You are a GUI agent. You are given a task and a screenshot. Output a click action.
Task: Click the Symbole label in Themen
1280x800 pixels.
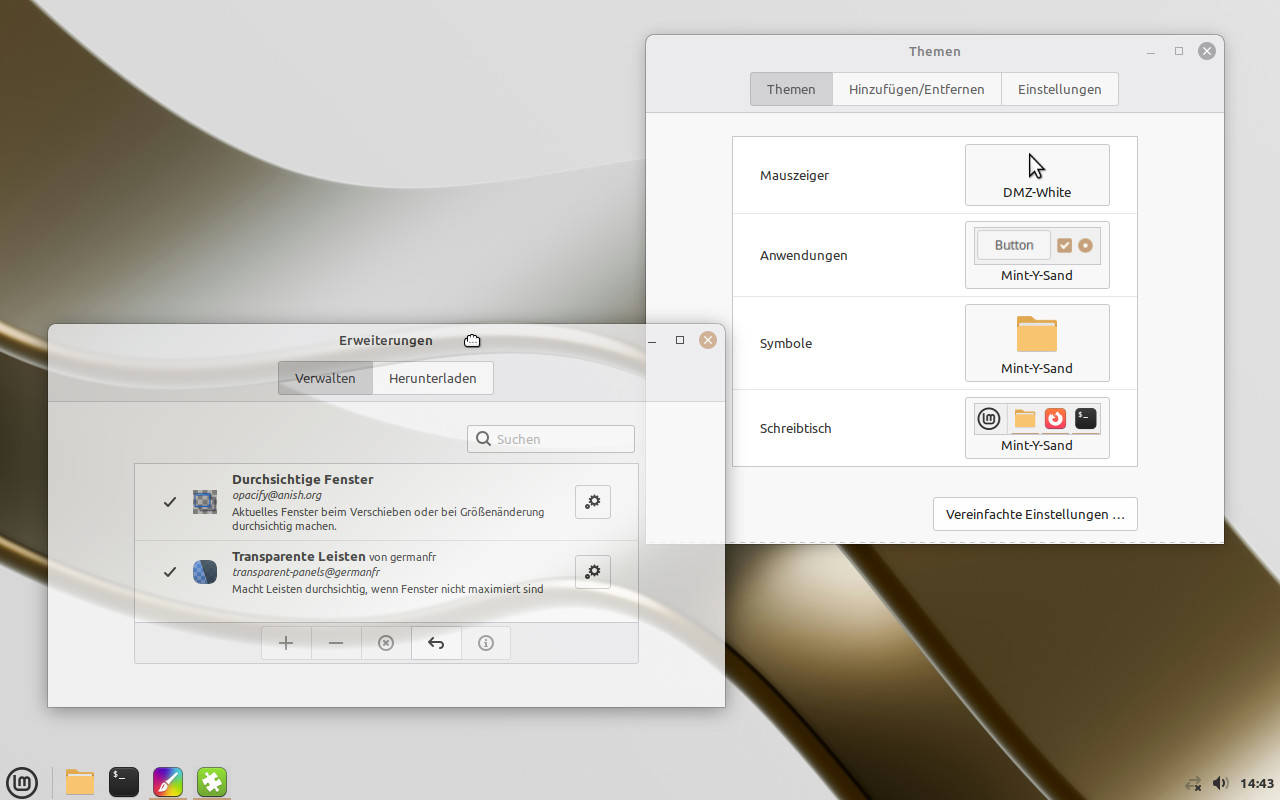[786, 343]
